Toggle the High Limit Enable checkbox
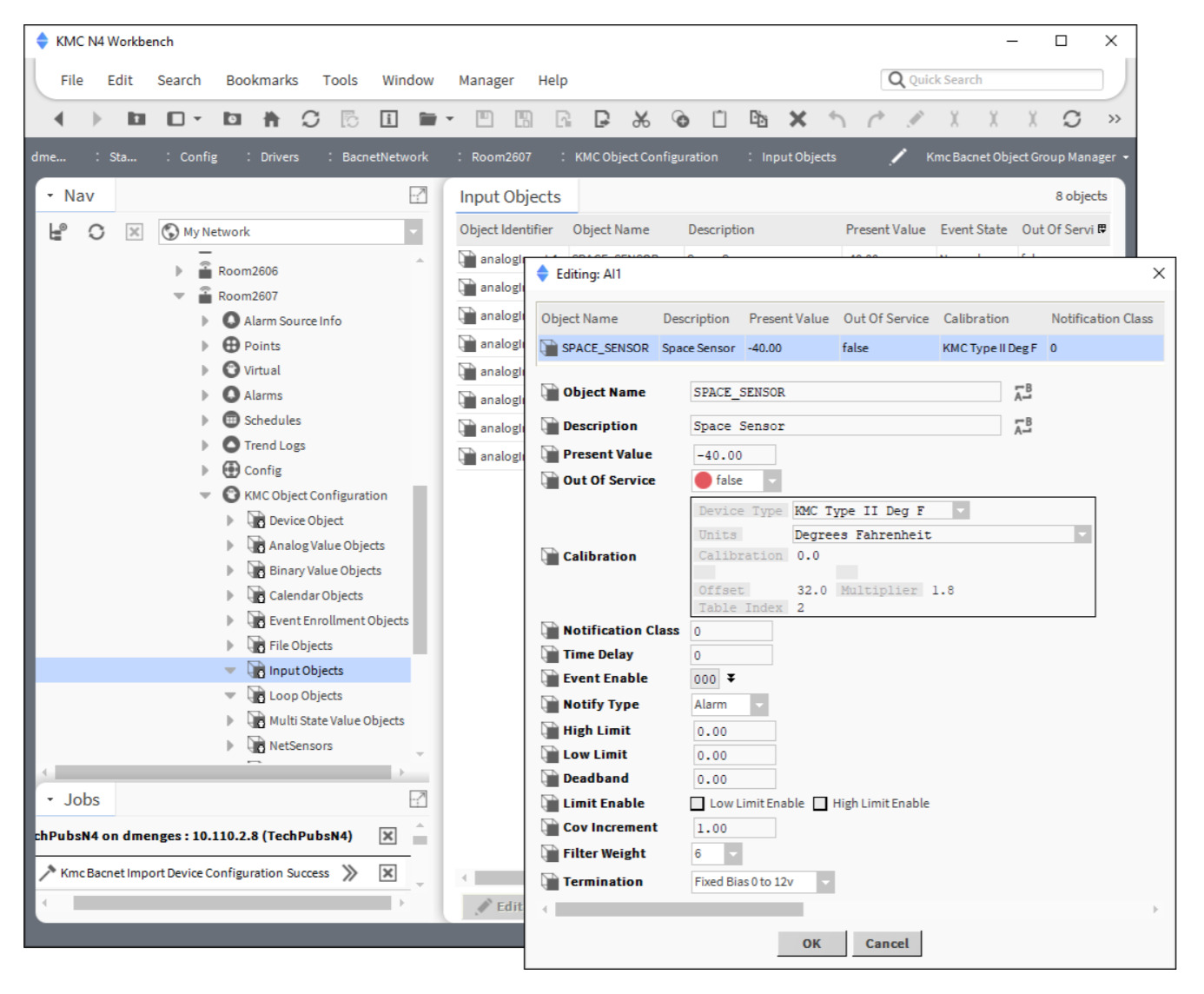 tap(820, 804)
